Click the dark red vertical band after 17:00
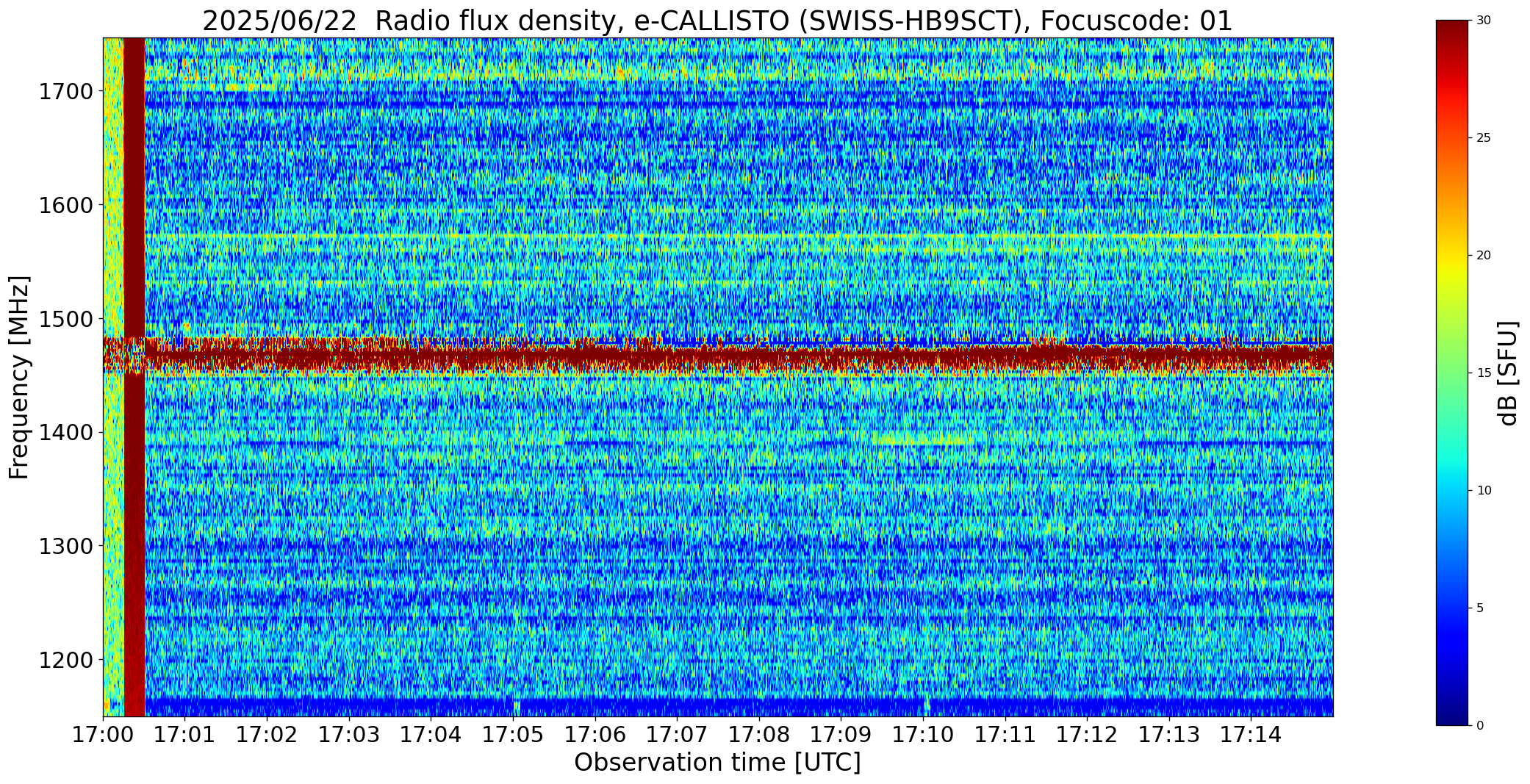Screen dimensions: 1530x784 pos(134,377)
